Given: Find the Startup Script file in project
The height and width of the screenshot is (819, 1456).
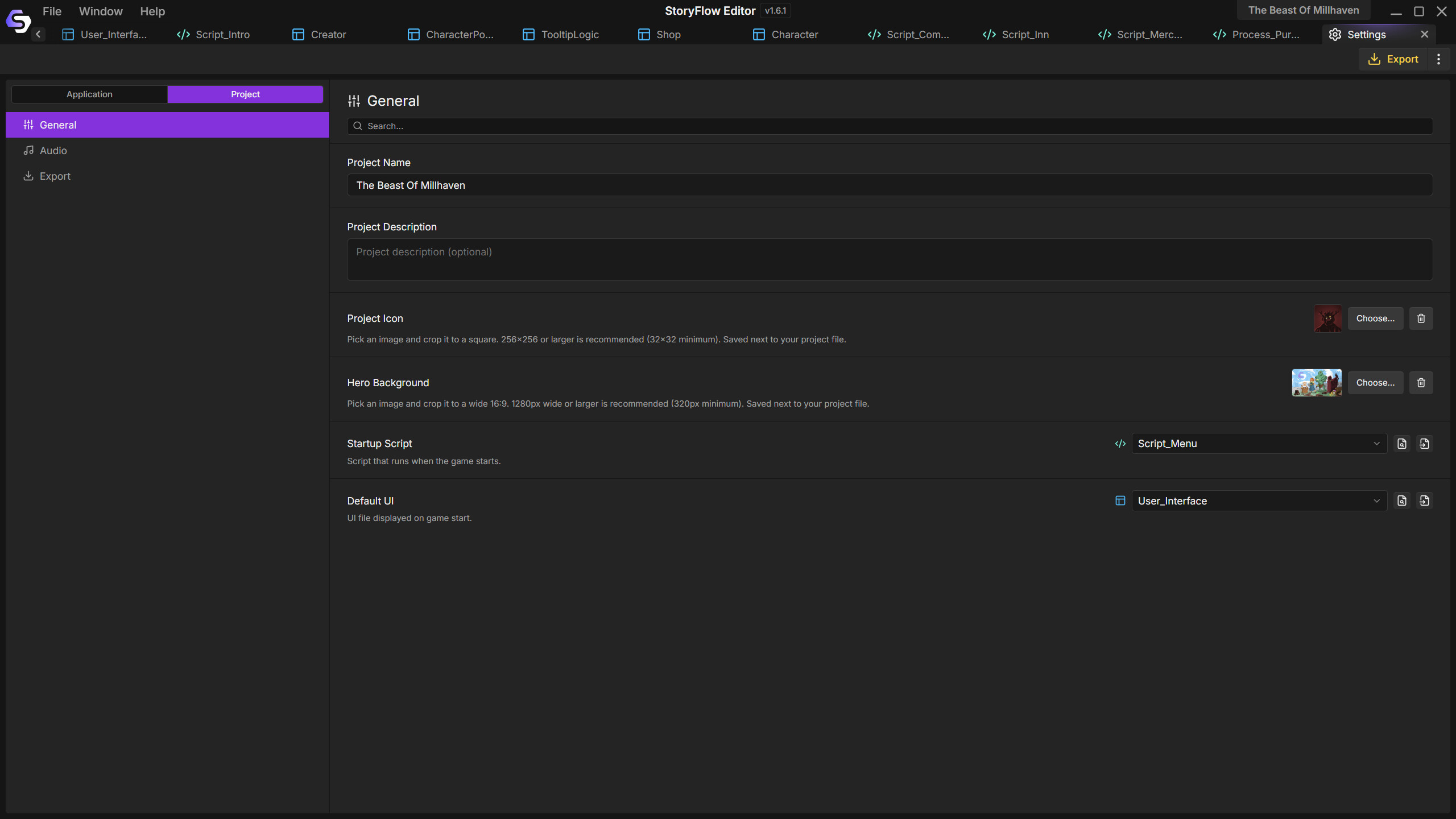Looking at the screenshot, I should pos(1402,444).
